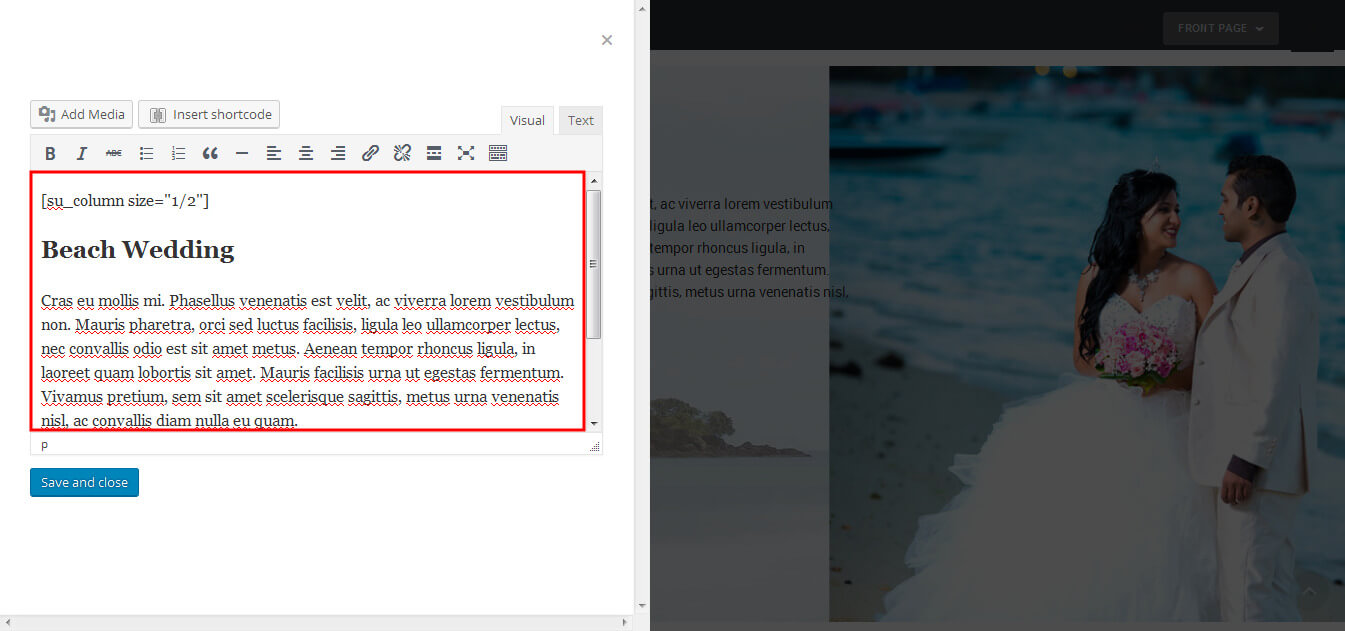1345x631 pixels.
Task: Click the vertical scrollbar thumb in editor
Action: pyautogui.click(x=594, y=264)
